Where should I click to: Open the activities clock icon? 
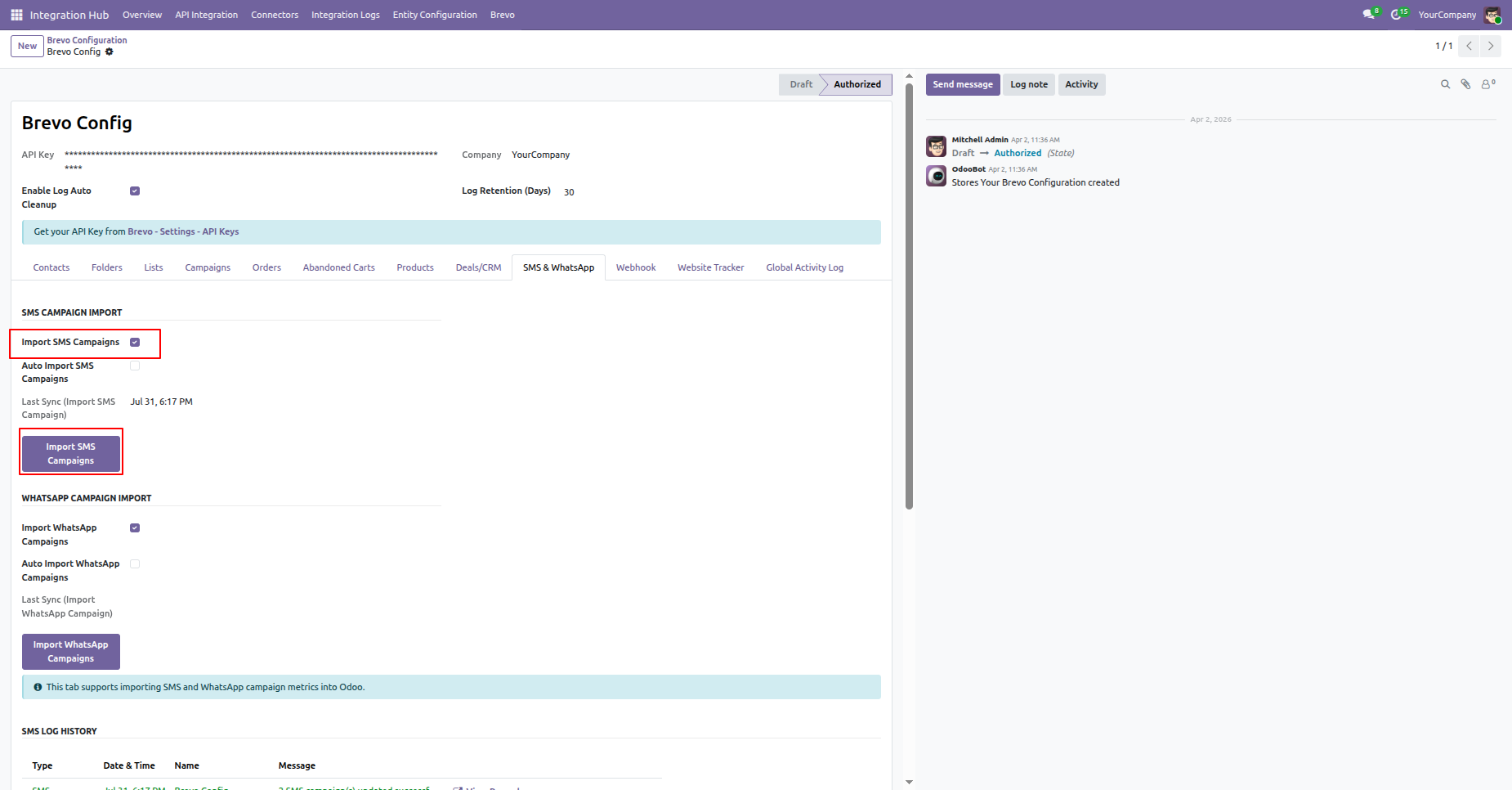pyautogui.click(x=1398, y=15)
